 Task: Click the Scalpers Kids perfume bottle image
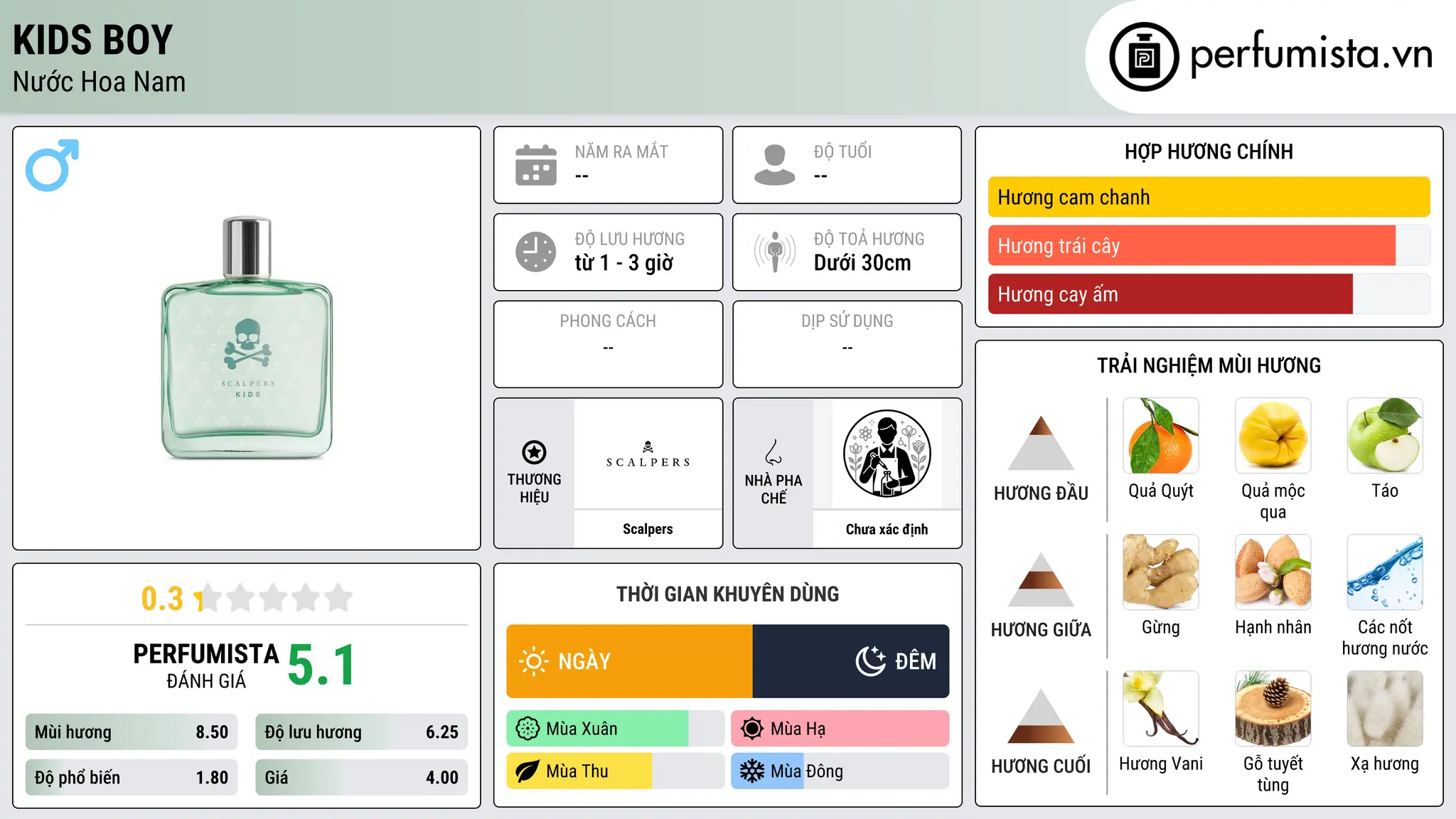tap(247, 338)
